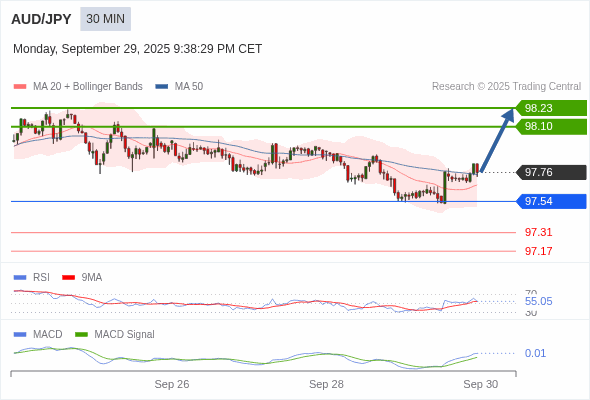This screenshot has width=590, height=400.
Task: Click the Sep 26 date axis label
Action: 172,384
